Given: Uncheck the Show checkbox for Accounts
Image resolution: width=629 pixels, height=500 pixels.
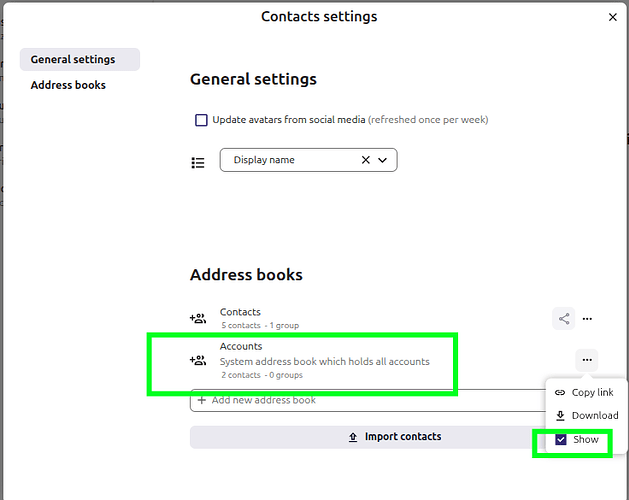Looking at the screenshot, I should [561, 440].
